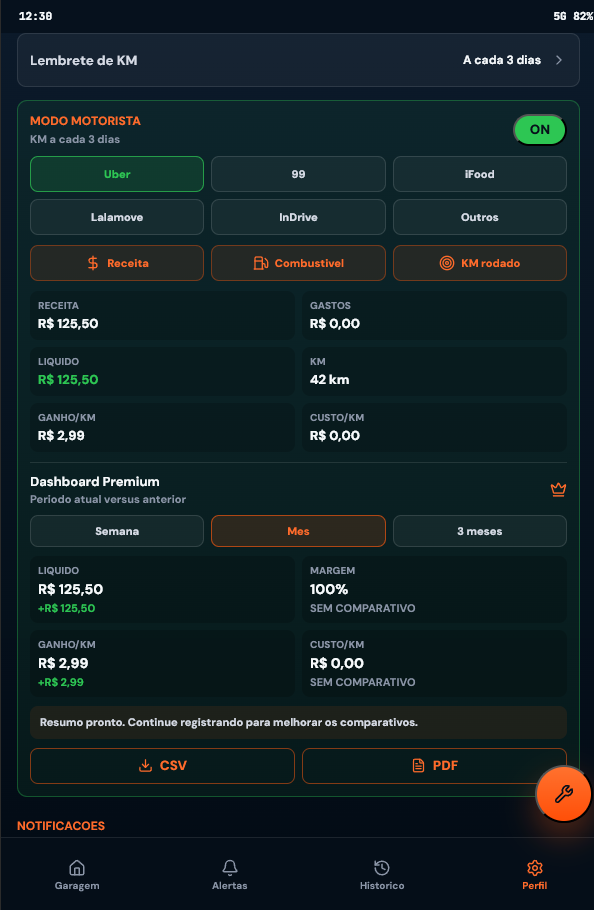594x910 pixels.
Task: Click the Premium crown icon
Action: pos(558,489)
